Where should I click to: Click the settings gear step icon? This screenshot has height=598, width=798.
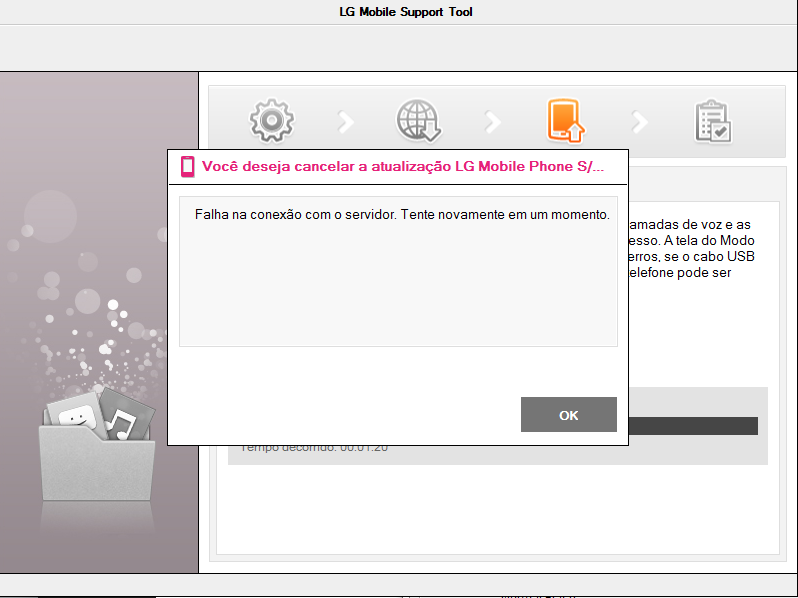point(272,121)
